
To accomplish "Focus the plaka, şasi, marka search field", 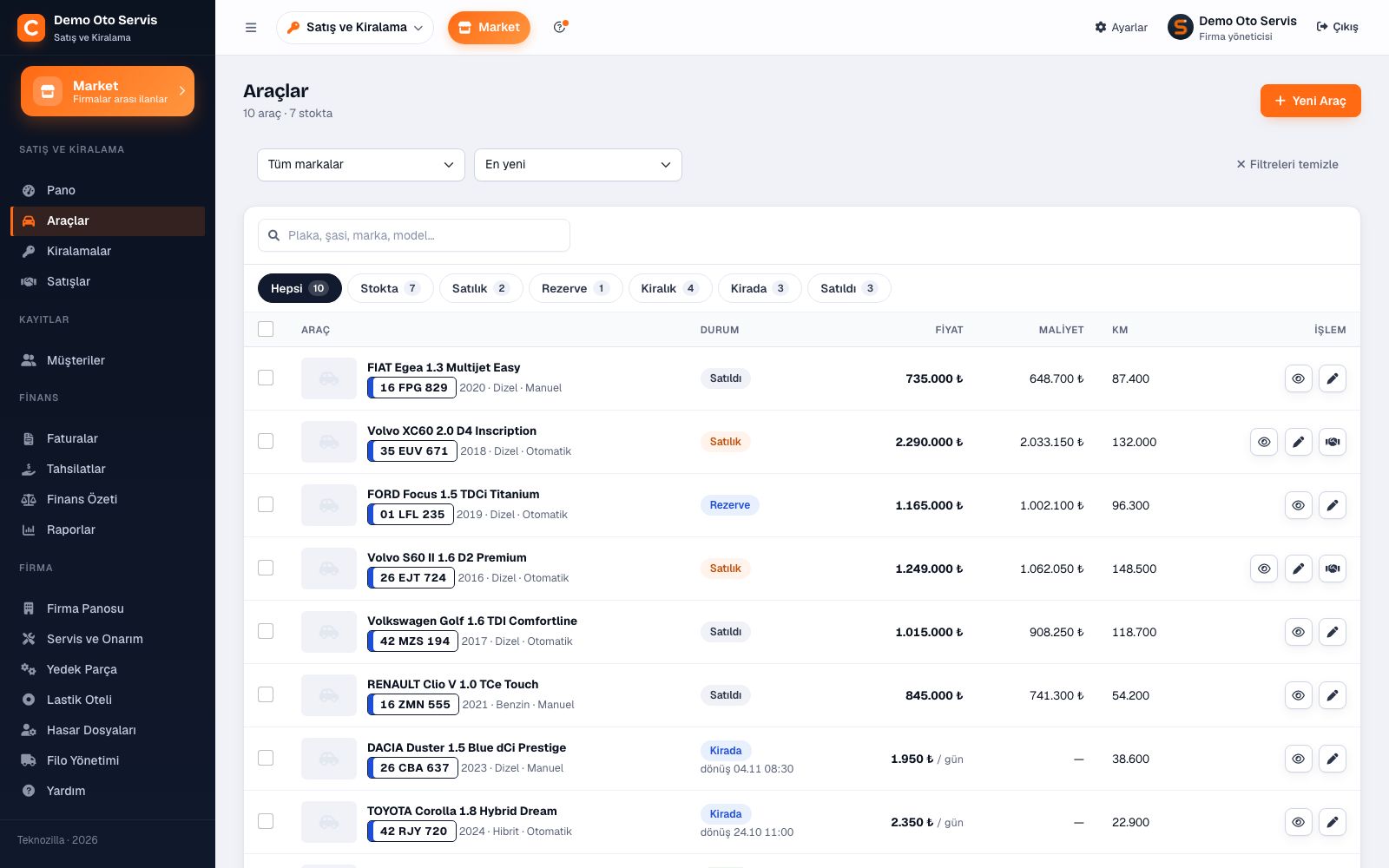I will point(414,235).
